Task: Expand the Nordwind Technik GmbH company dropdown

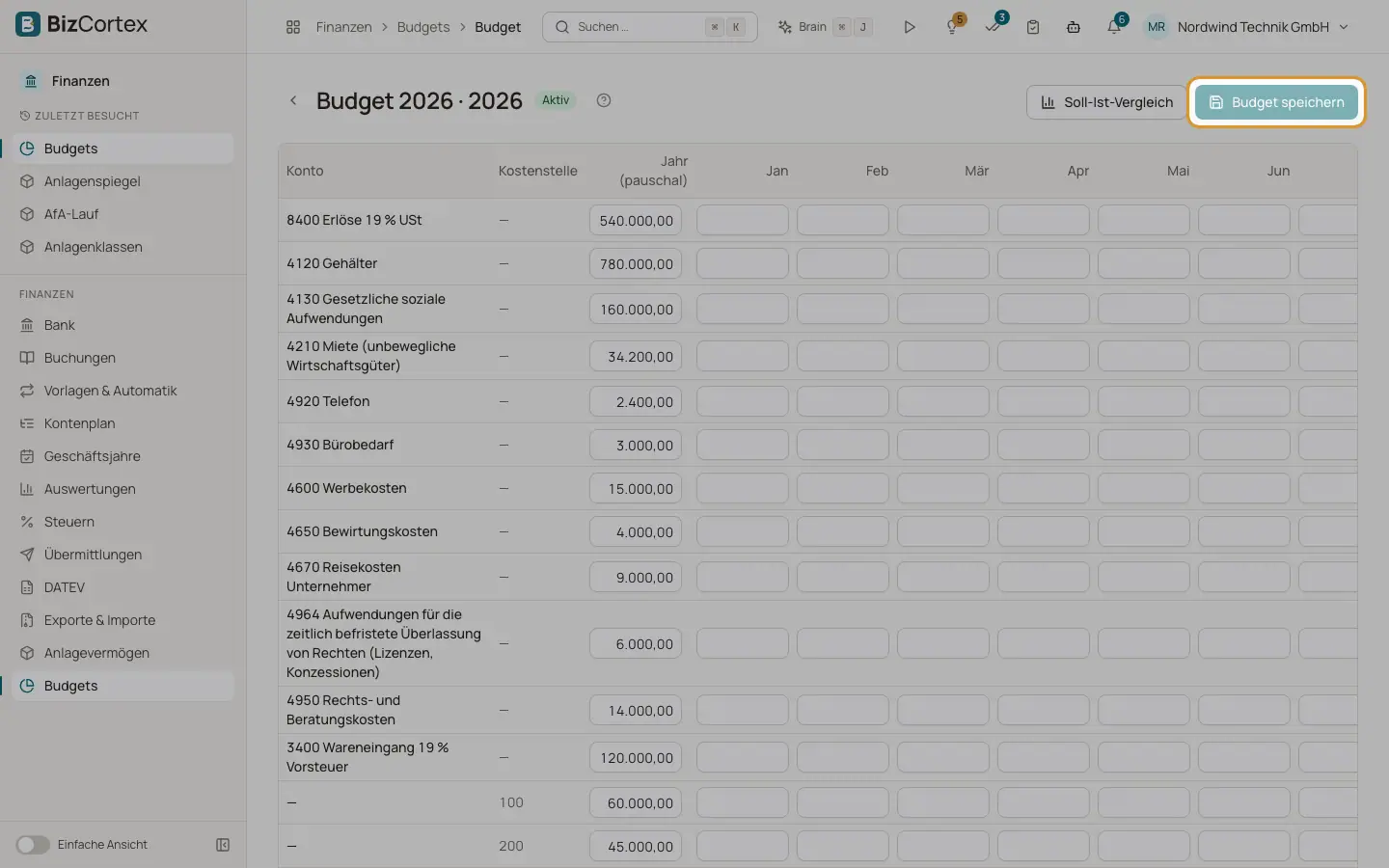Action: pyautogui.click(x=1263, y=27)
